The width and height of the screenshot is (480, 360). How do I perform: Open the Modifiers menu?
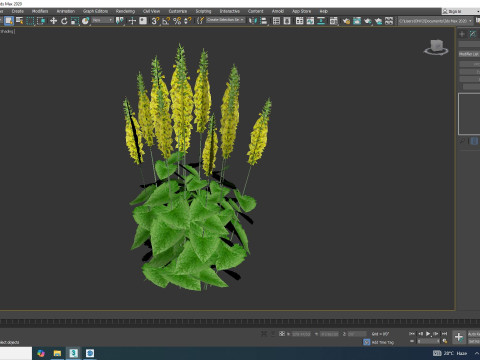(40, 11)
